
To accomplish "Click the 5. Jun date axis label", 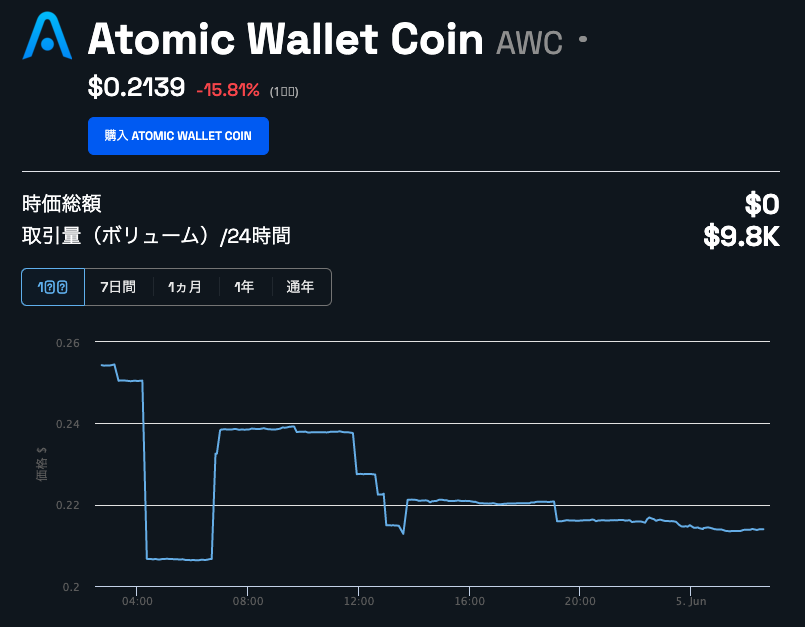I will [690, 601].
